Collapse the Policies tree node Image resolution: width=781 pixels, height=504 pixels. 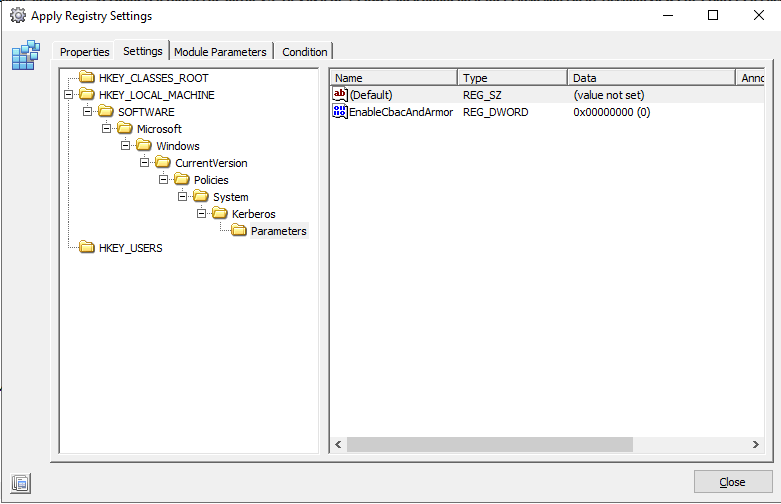(x=163, y=180)
